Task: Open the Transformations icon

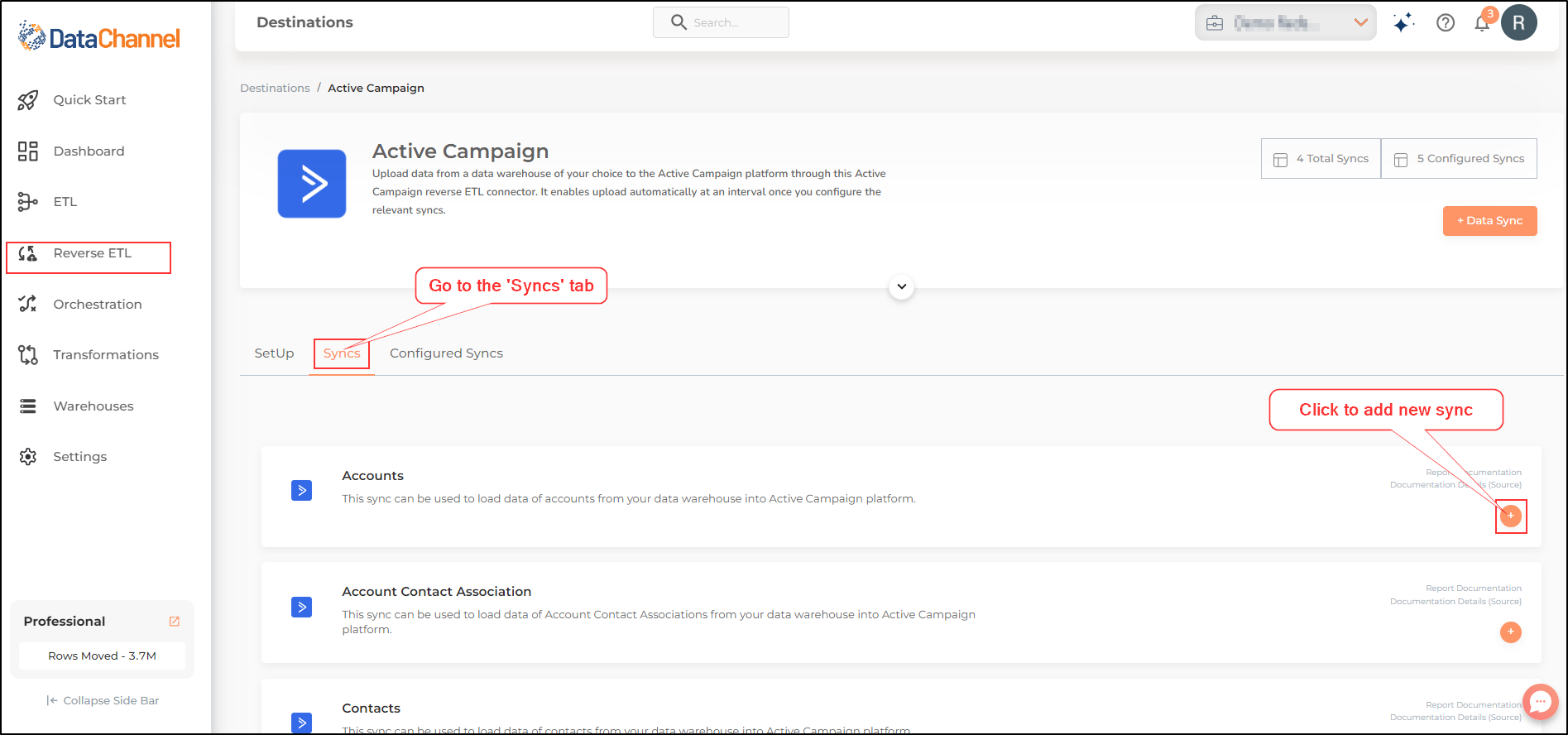Action: 28,355
